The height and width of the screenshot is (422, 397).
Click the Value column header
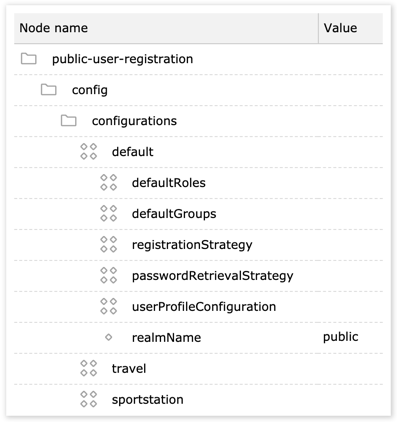click(351, 28)
